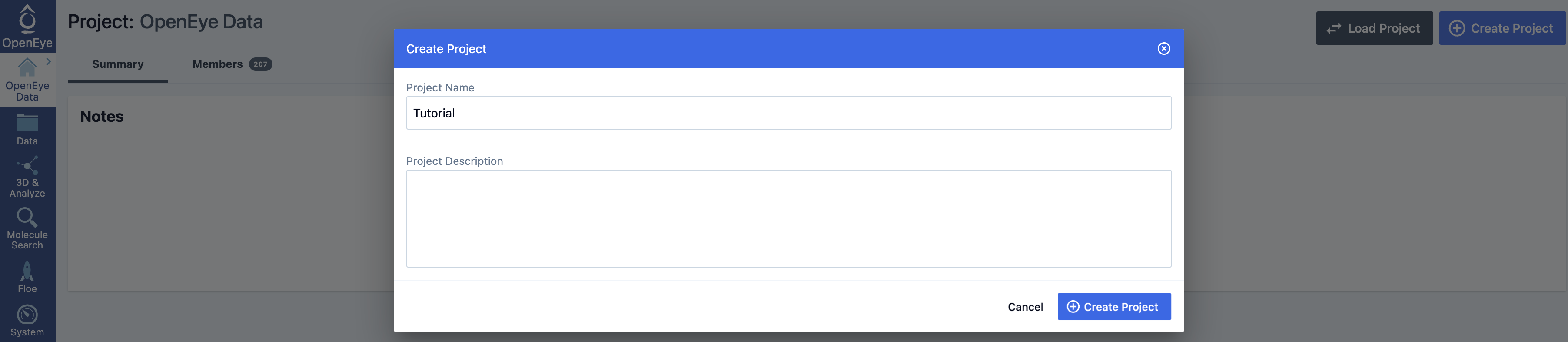1568x342 pixels.
Task: Click the Project Description text area
Action: coord(788,218)
